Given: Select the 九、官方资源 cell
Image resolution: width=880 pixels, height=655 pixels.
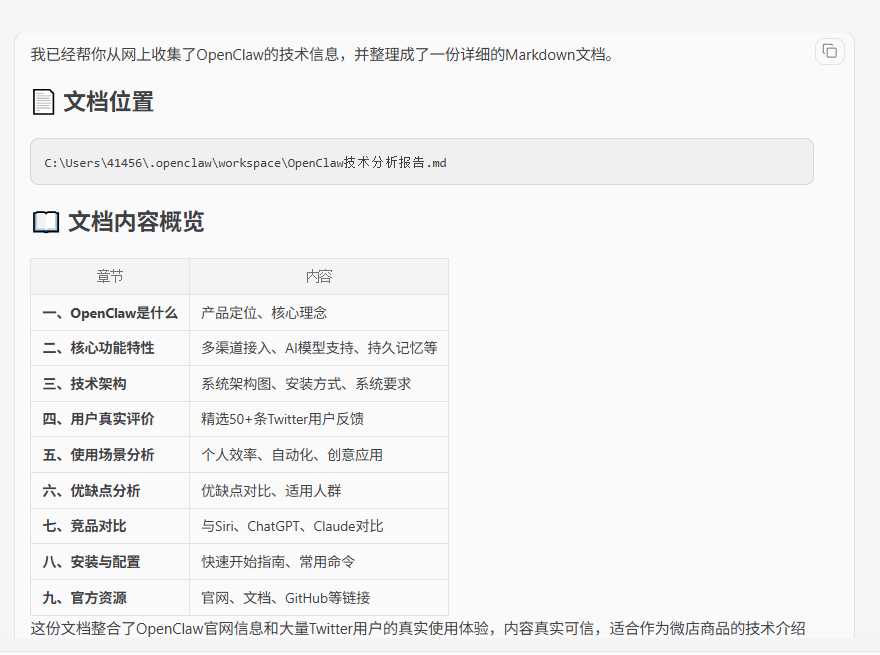Looking at the screenshot, I should 110,598.
